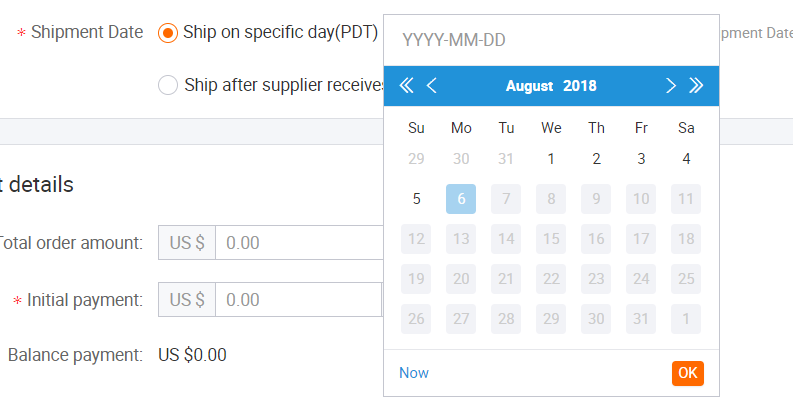Pick August 6 highlighted date
This screenshot has height=398, width=793.
point(461,199)
